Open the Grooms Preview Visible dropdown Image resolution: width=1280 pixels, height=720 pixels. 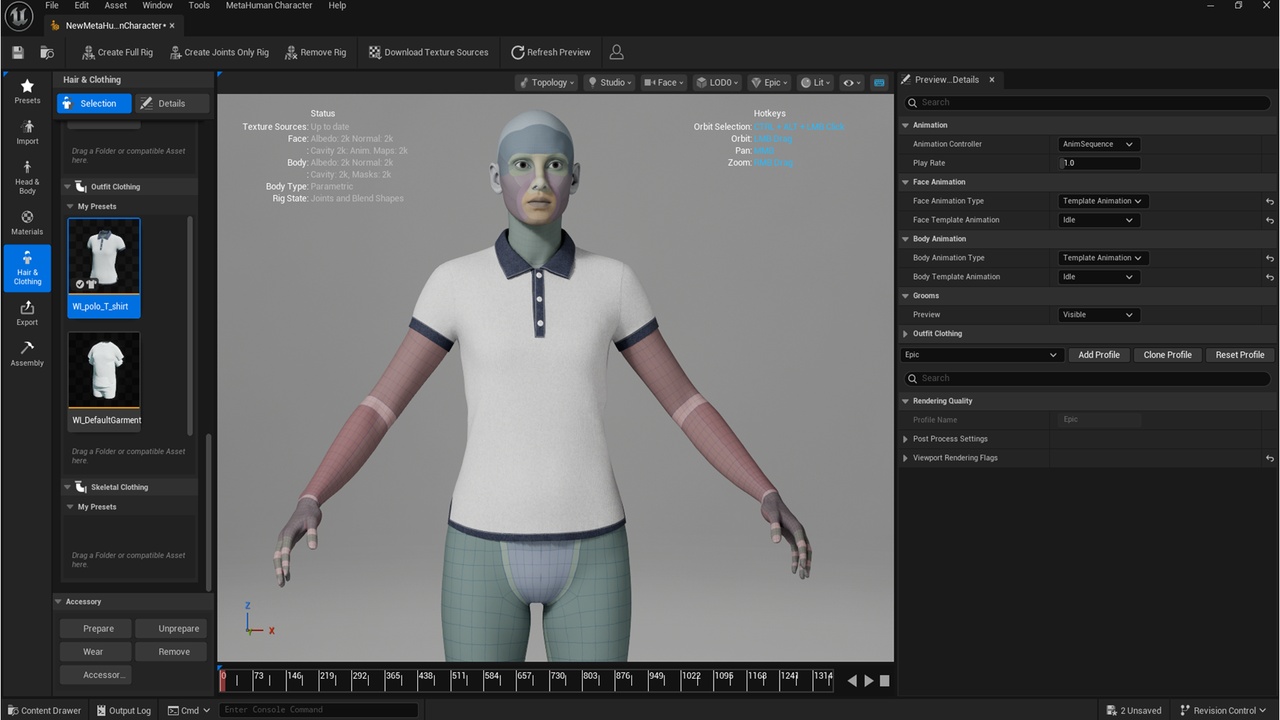[1098, 315]
